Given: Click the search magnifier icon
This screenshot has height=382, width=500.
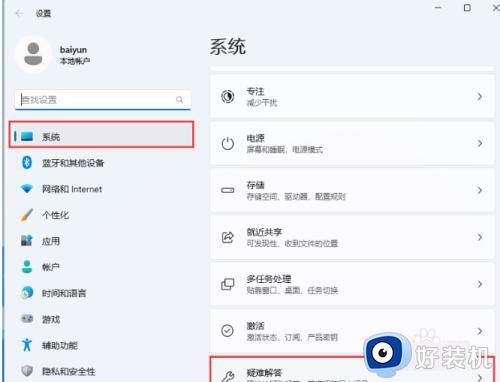Looking at the screenshot, I should click(x=179, y=99).
